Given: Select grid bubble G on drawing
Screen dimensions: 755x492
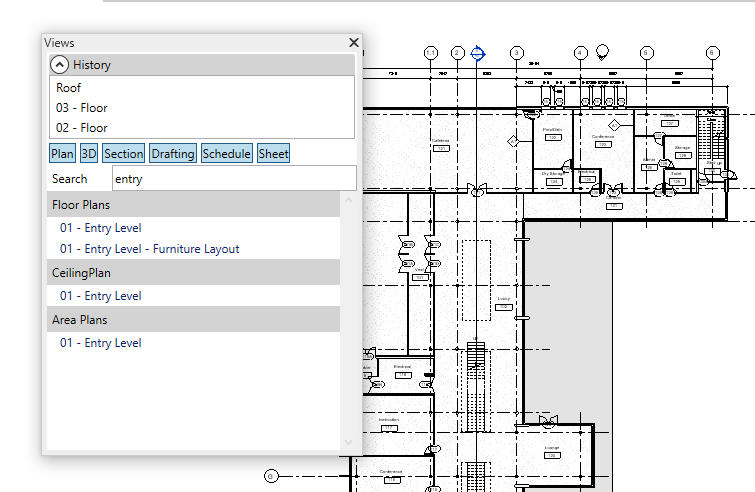Looking at the screenshot, I should click(x=271, y=476).
